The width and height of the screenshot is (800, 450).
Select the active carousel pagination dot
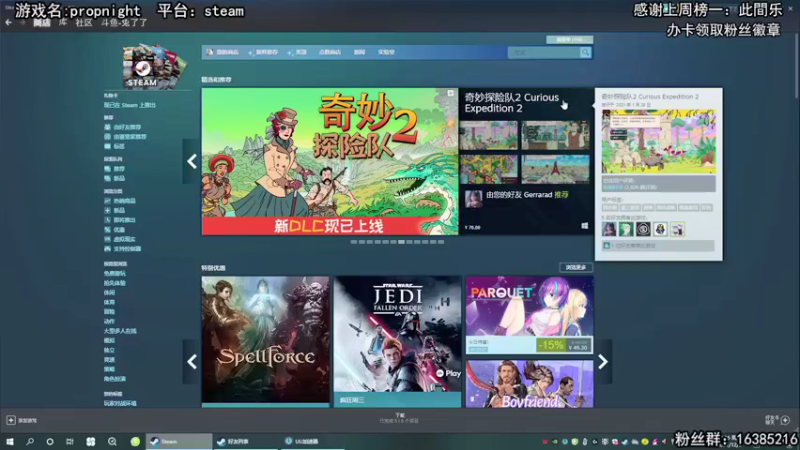point(402,242)
